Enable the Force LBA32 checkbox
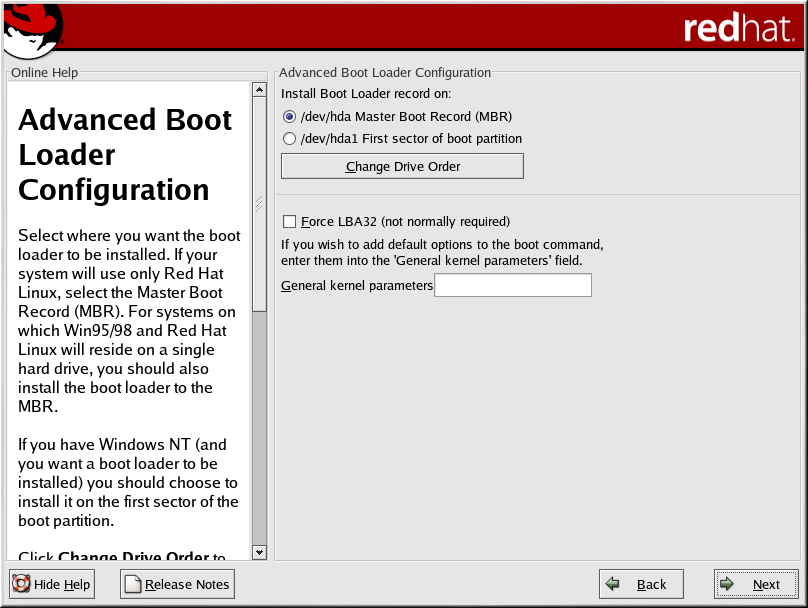This screenshot has width=808, height=608. click(x=290, y=222)
